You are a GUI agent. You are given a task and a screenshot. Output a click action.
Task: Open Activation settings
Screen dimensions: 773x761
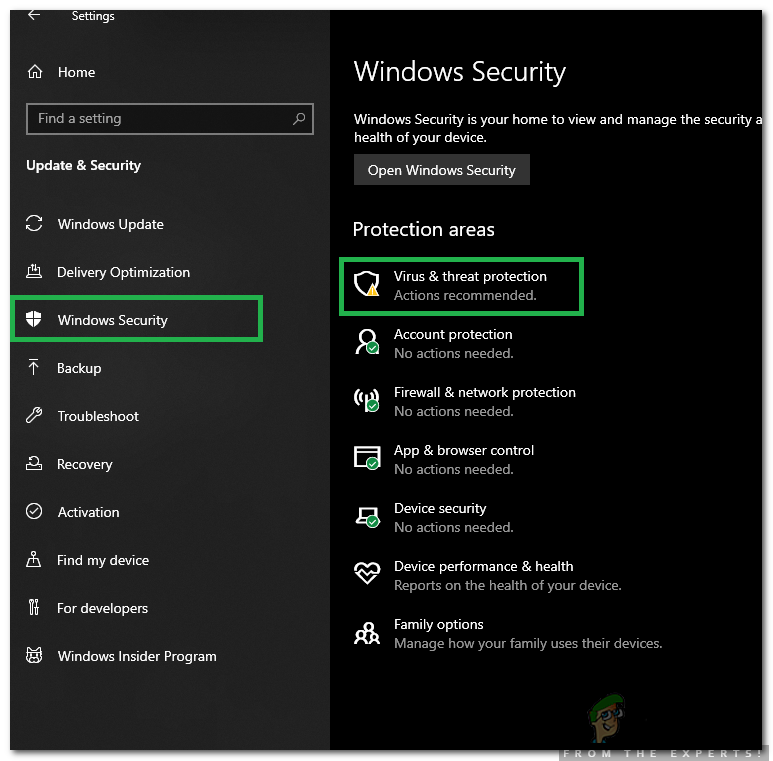(88, 512)
